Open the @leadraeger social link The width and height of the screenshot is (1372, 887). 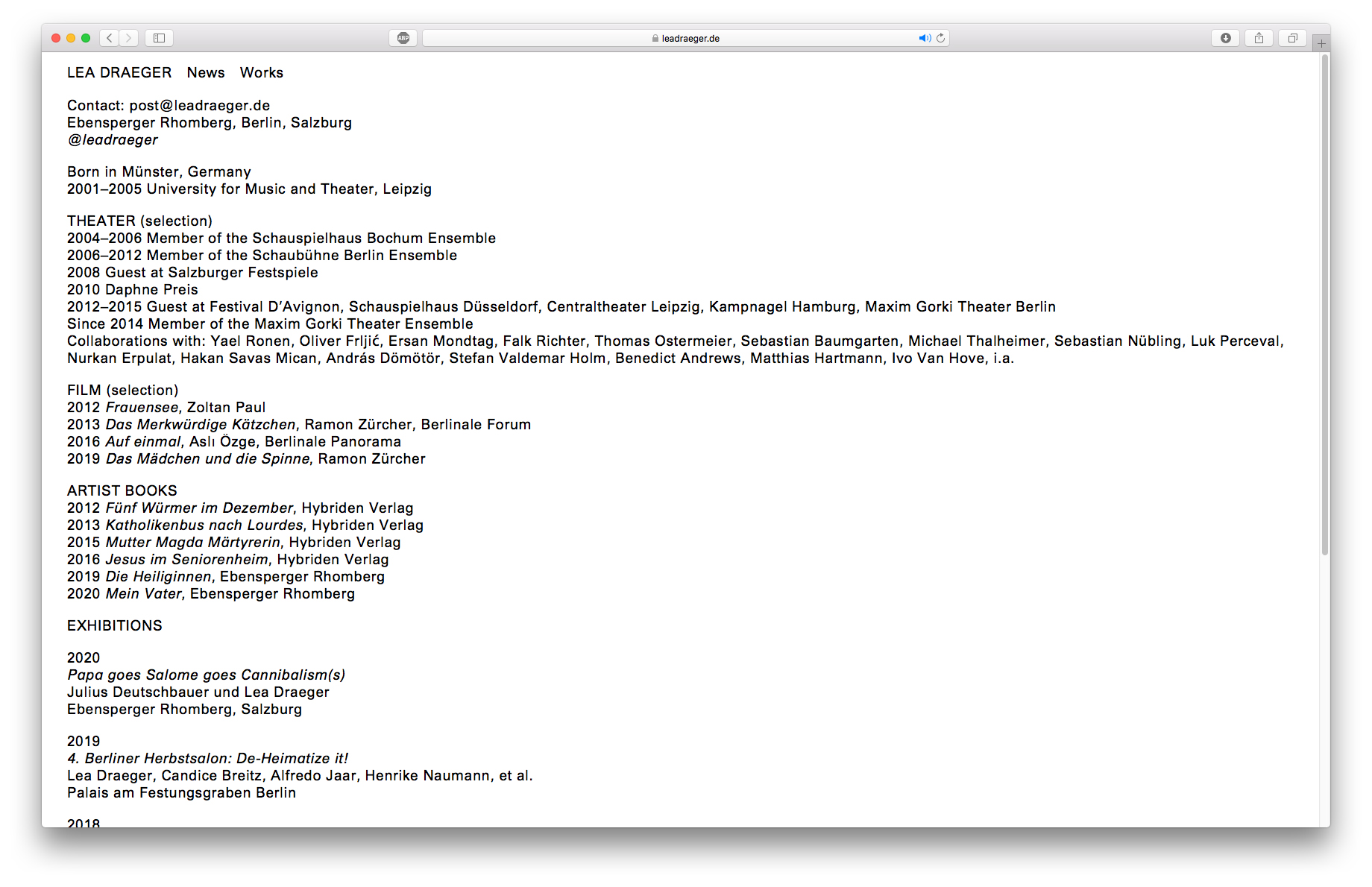(113, 139)
